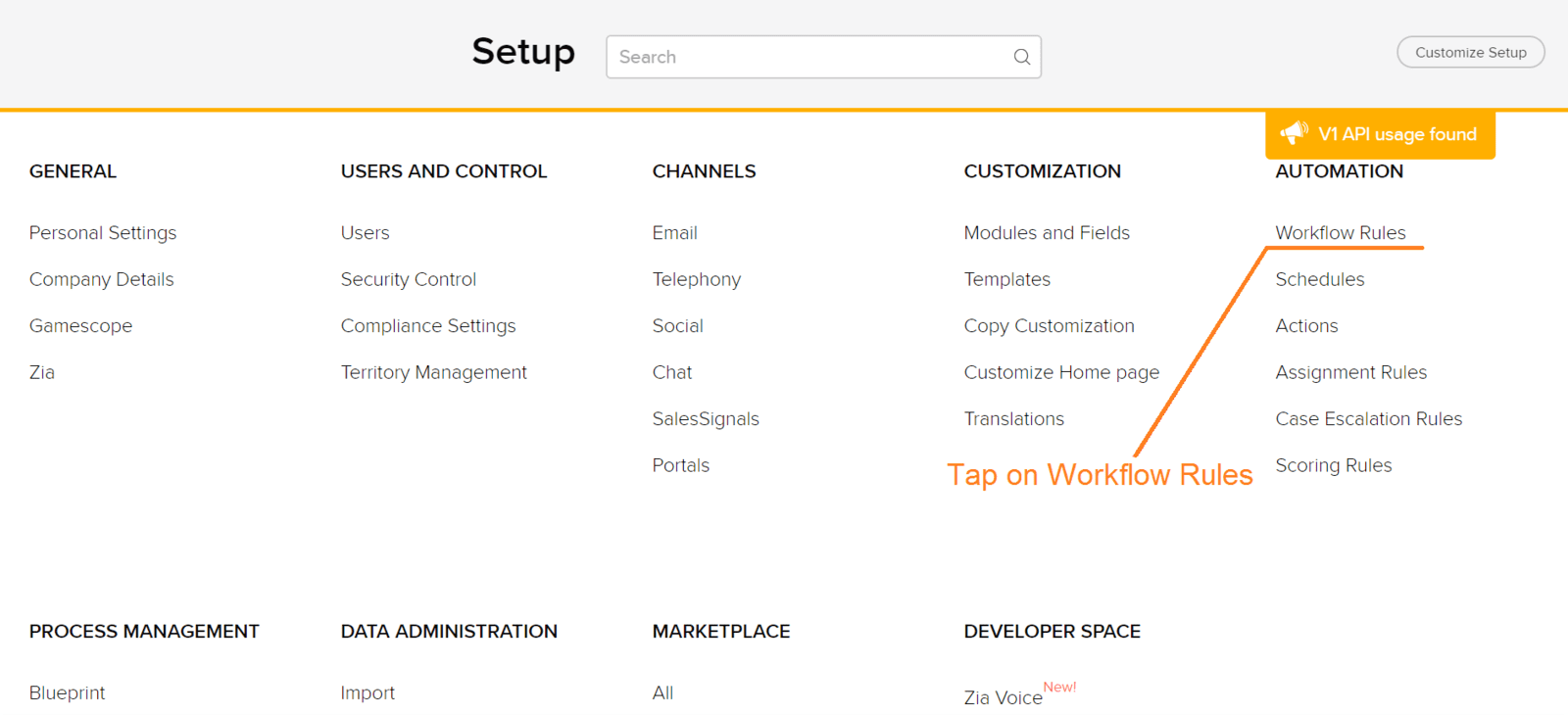Screen dimensions: 1568x715
Task: Click the AUTOMATION section heading
Action: pos(1340,171)
